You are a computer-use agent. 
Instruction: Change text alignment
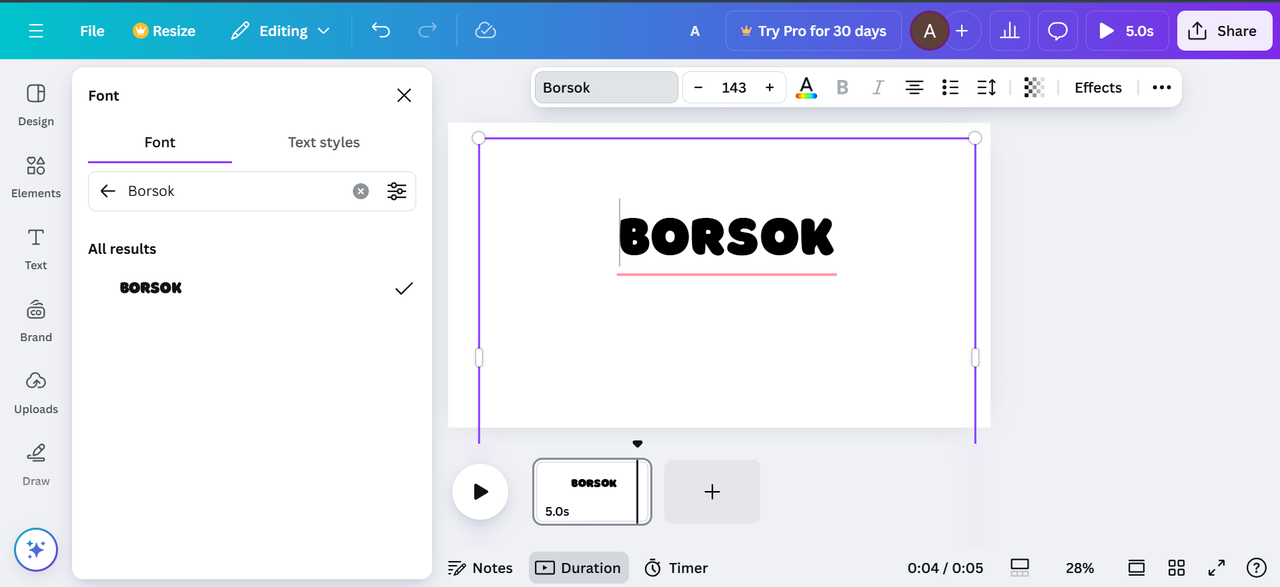click(x=914, y=88)
